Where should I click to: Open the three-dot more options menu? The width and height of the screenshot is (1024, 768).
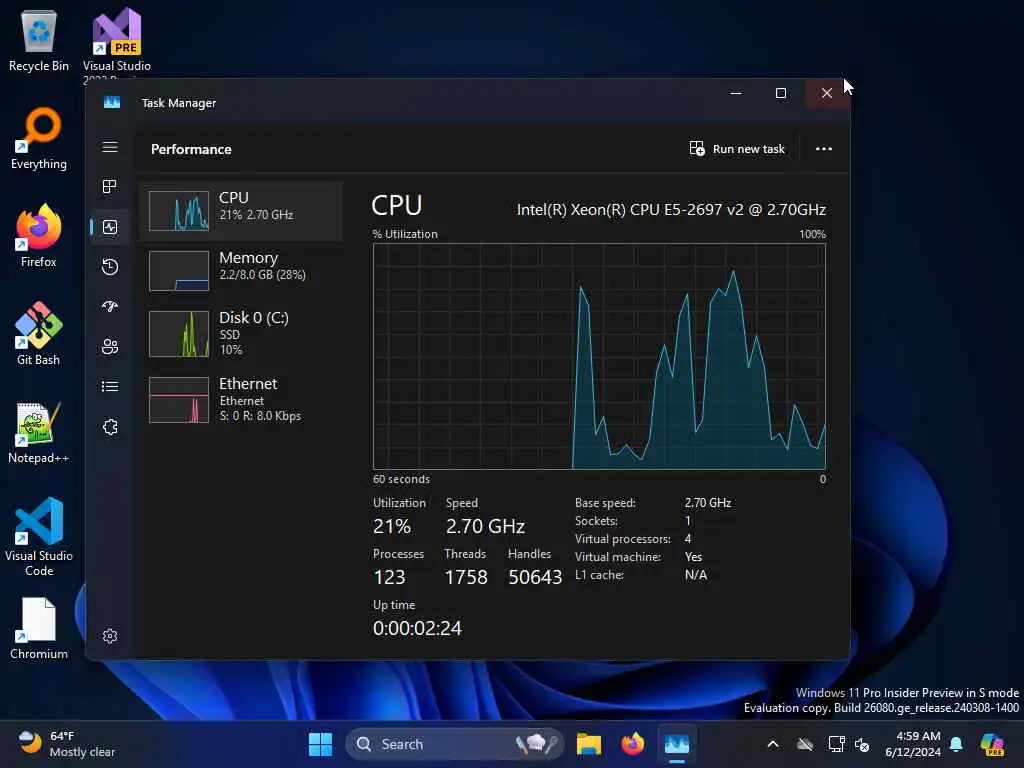coord(824,149)
